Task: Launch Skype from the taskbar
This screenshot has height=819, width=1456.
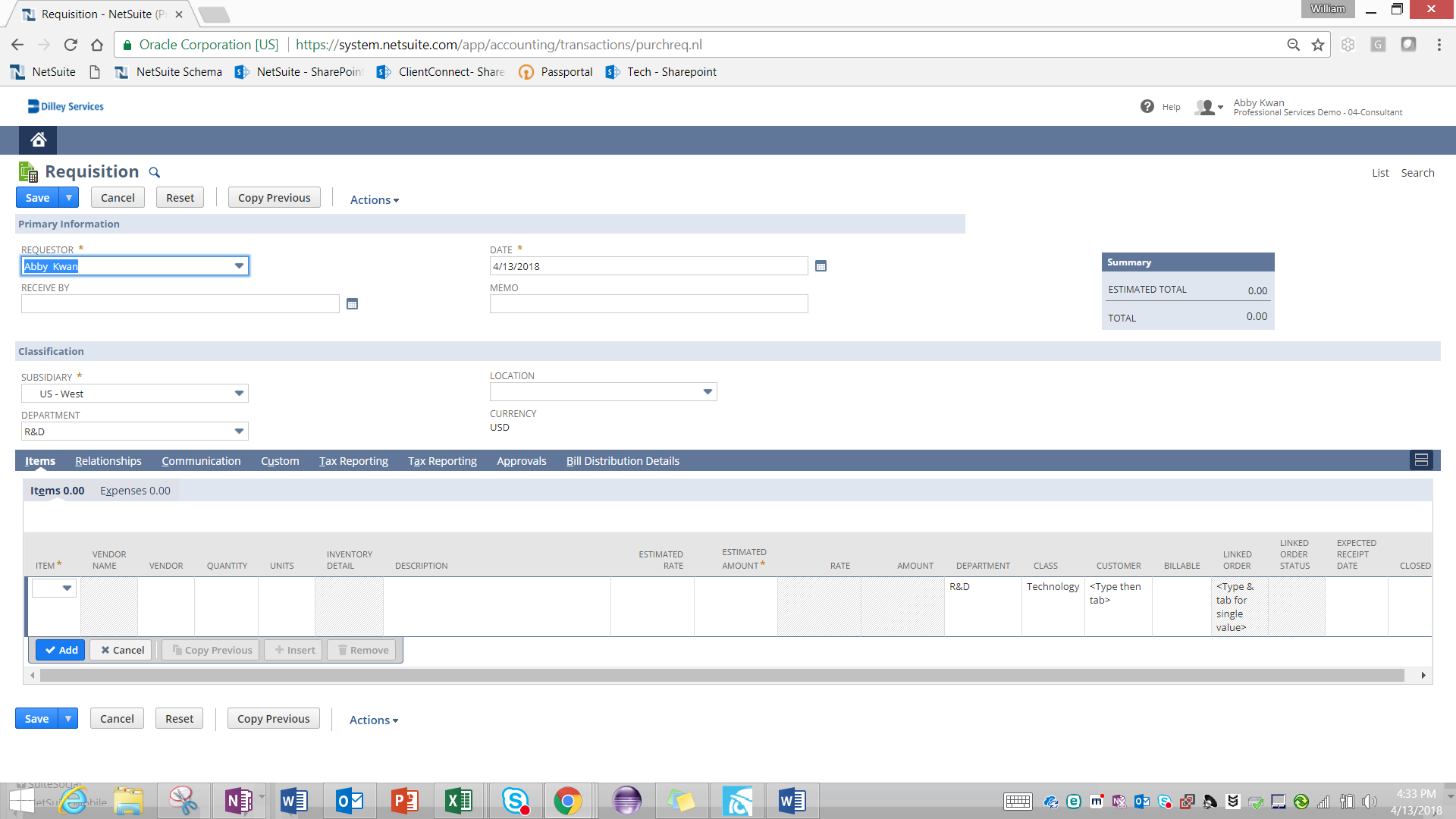Action: (515, 800)
